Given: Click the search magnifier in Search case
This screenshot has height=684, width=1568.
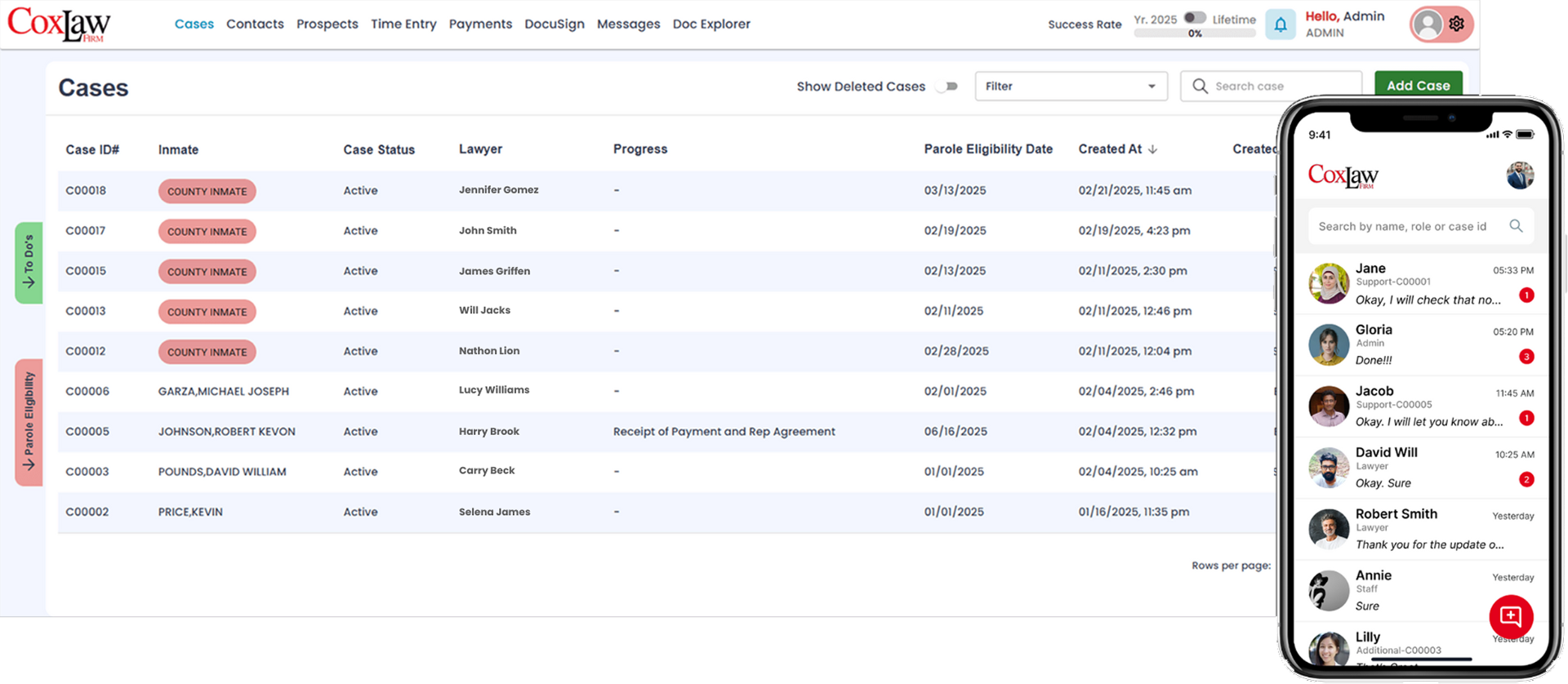Looking at the screenshot, I should click(x=1200, y=86).
